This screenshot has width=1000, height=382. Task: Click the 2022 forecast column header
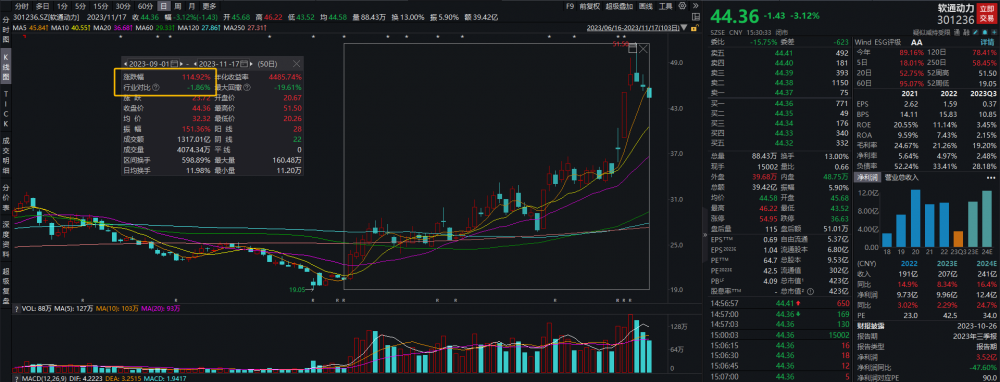click(x=910, y=263)
